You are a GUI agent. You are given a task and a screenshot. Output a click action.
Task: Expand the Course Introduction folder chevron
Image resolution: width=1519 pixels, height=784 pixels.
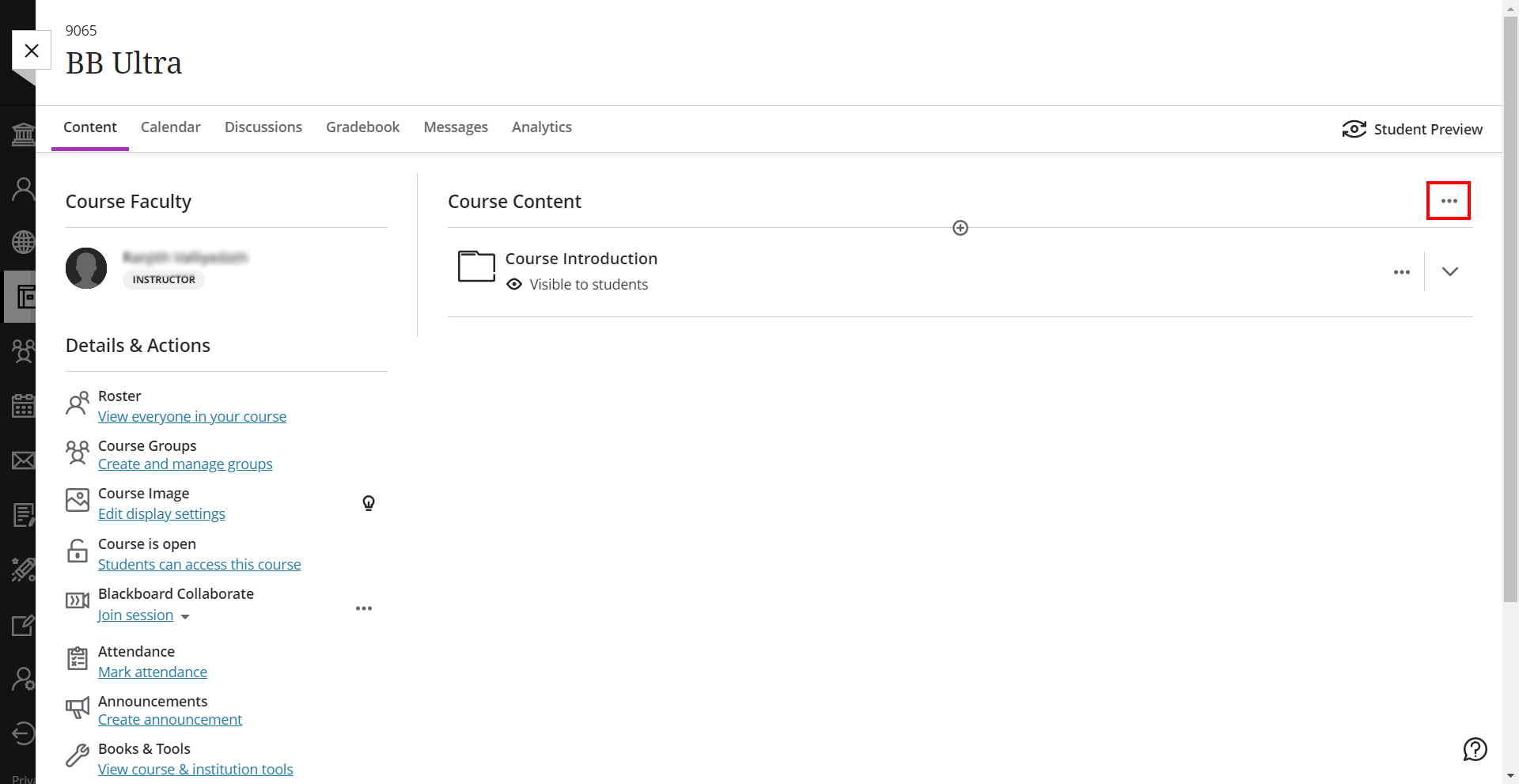coord(1449,271)
